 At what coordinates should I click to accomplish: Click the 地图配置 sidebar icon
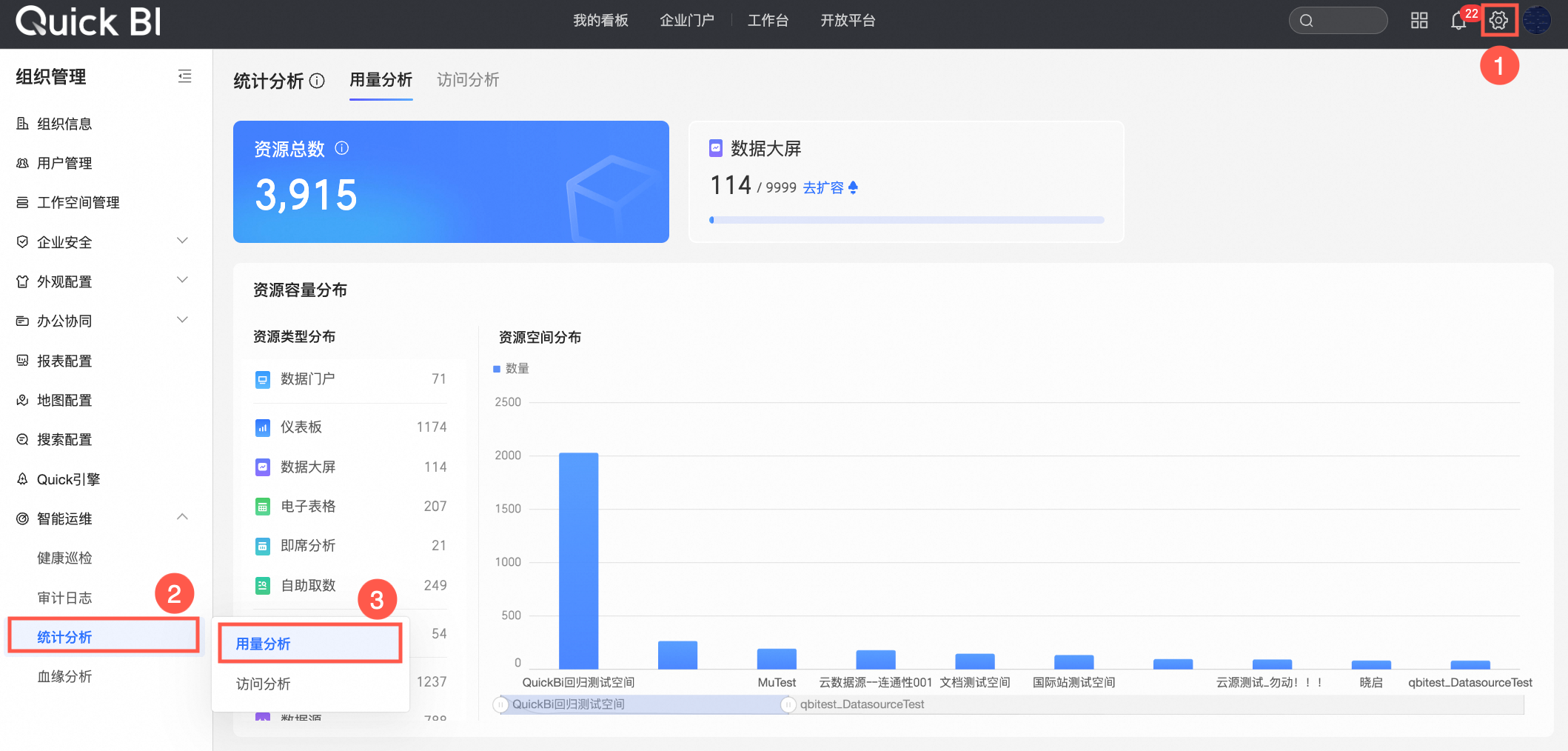(23, 400)
